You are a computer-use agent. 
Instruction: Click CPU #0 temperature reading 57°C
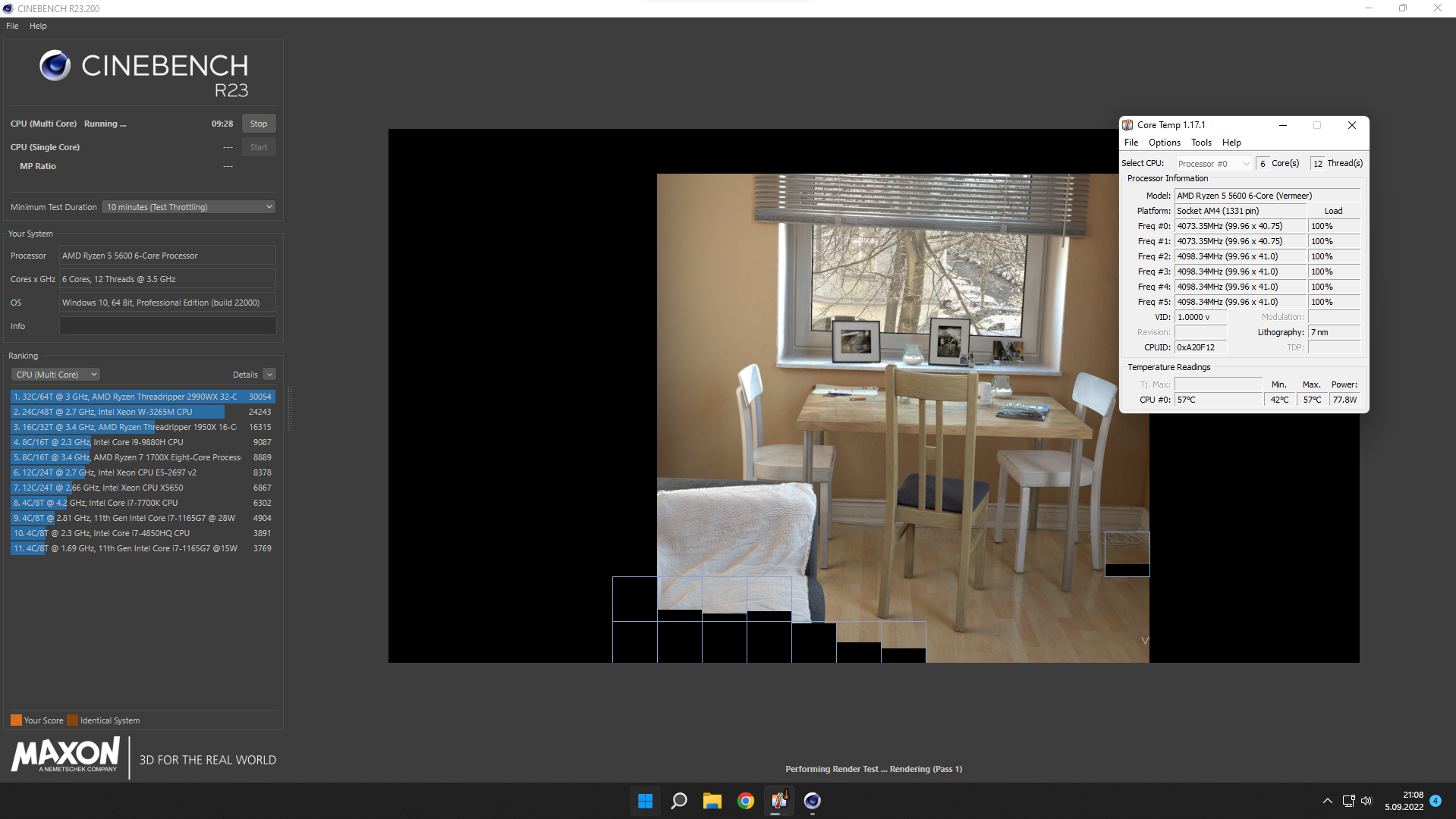tap(1219, 400)
